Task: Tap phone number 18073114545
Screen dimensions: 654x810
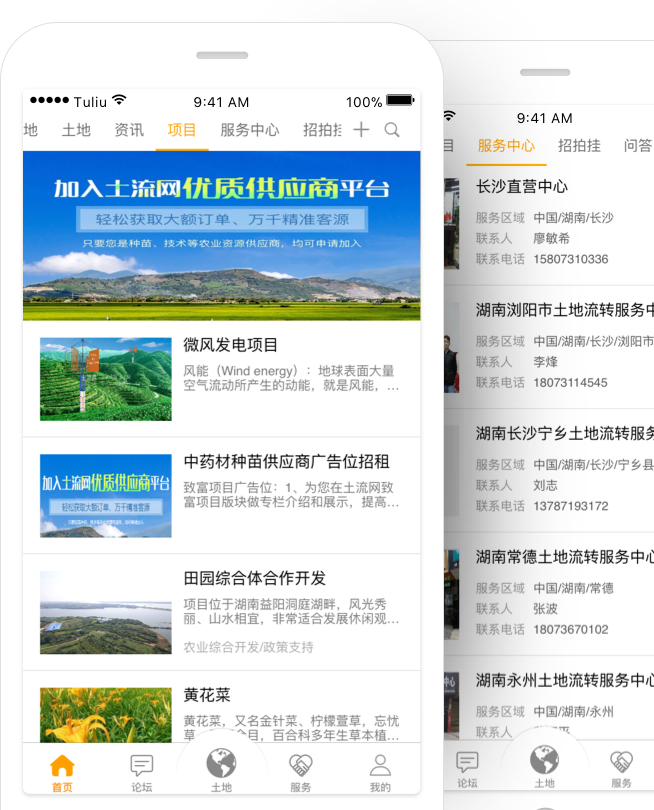Action: click(570, 382)
